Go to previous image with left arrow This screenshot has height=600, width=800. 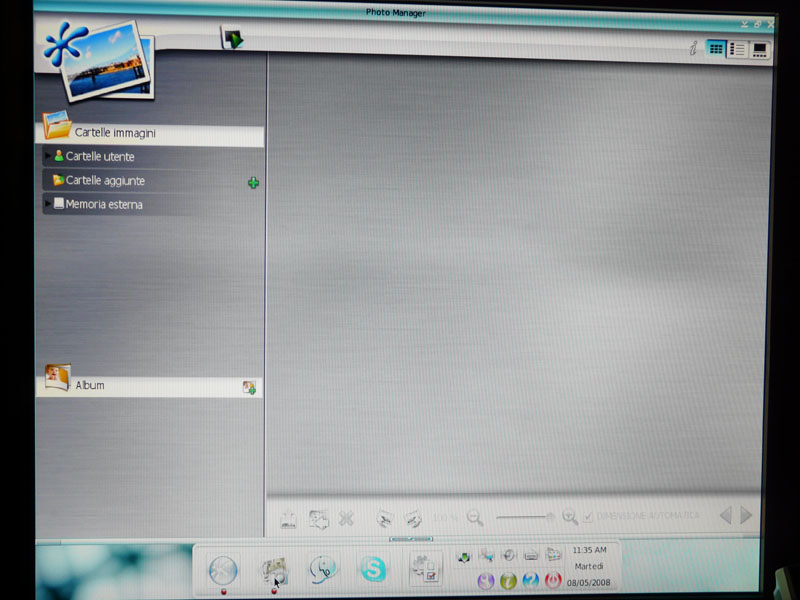point(725,516)
